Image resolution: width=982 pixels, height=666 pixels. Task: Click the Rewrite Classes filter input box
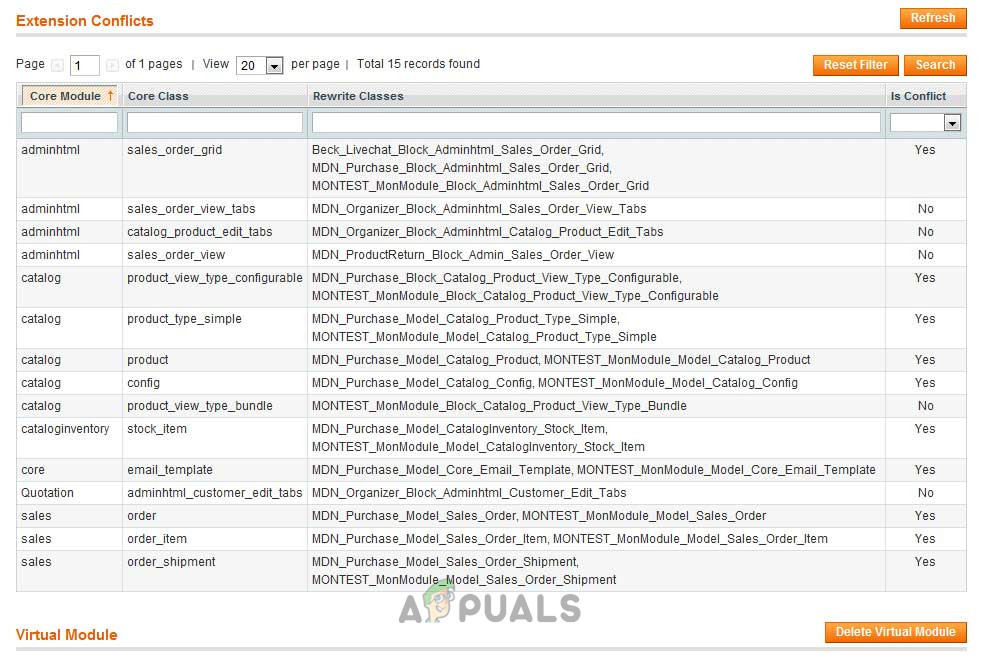click(595, 121)
